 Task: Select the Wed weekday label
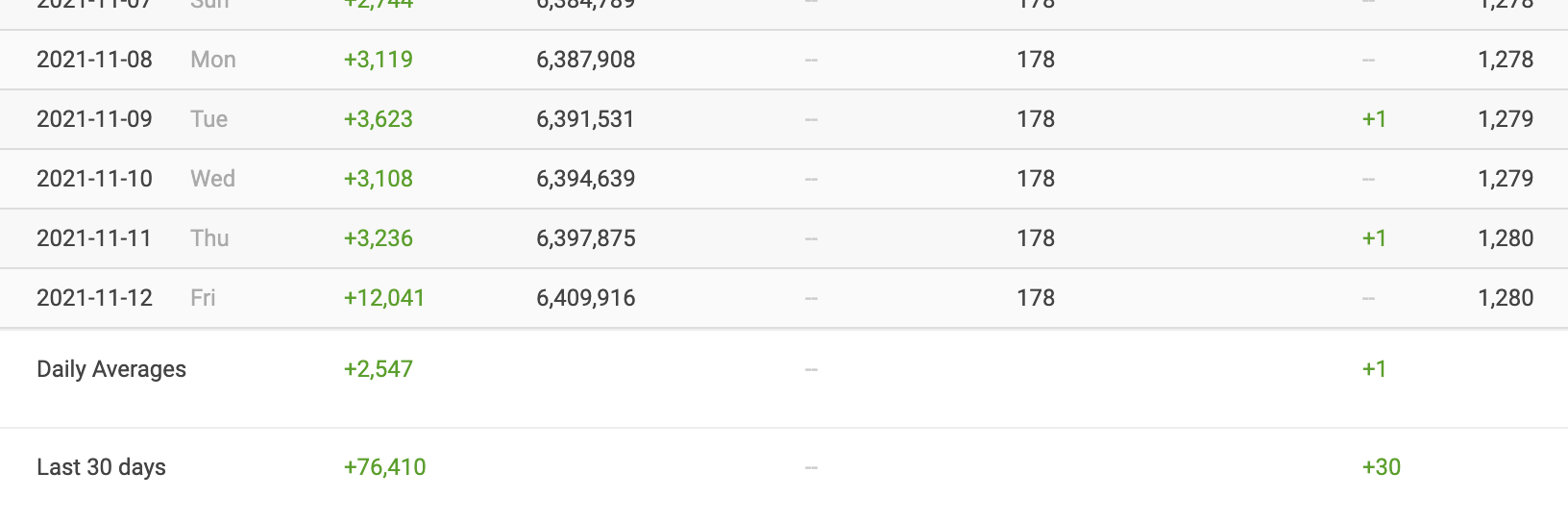click(212, 179)
